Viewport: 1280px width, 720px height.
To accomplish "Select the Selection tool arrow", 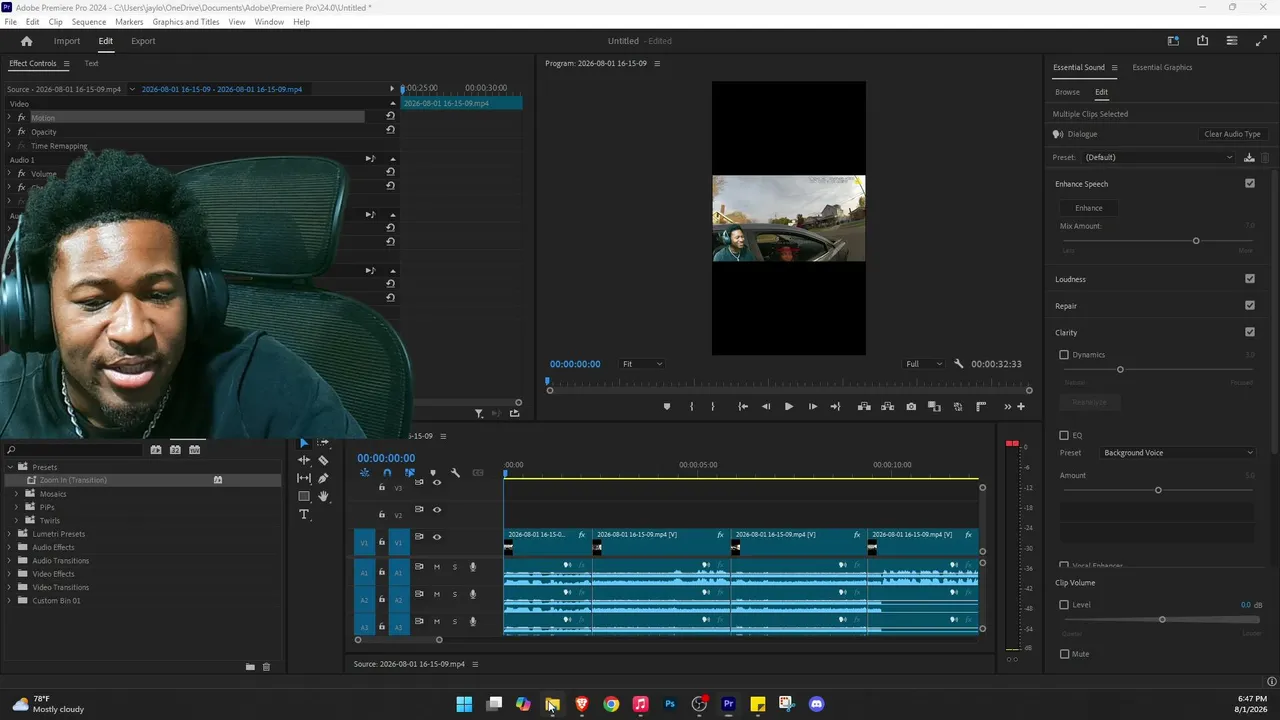I will [304, 443].
